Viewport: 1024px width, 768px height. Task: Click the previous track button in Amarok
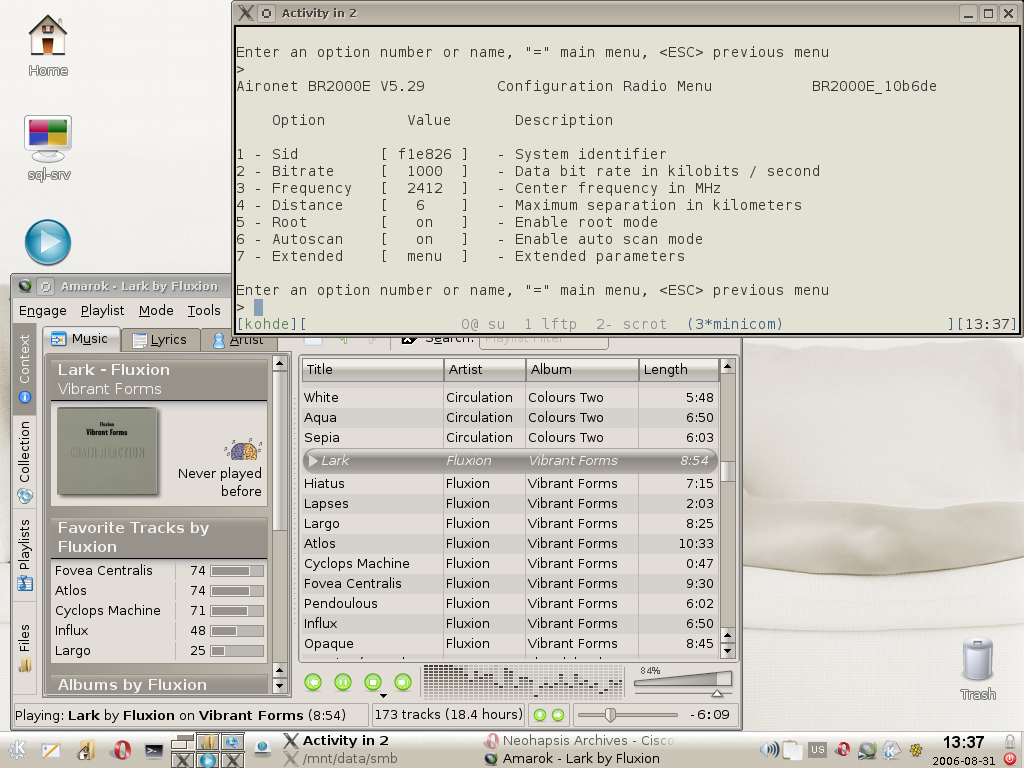coord(313,682)
